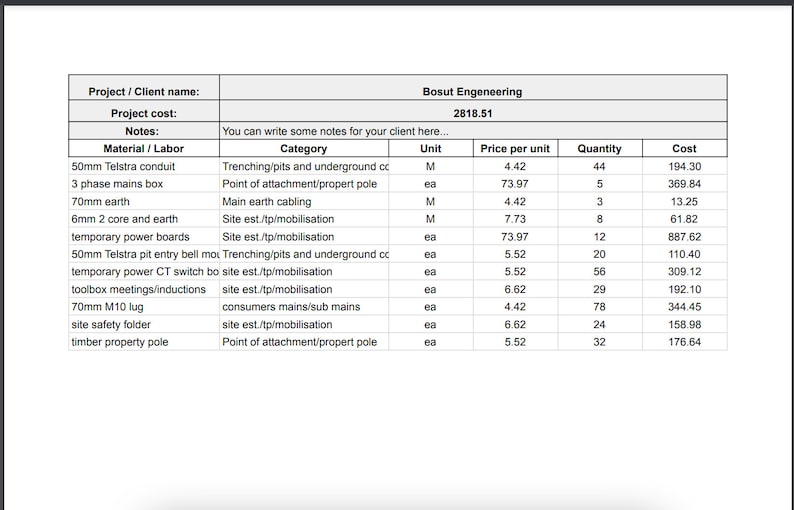Screen dimensions: 794x510
Task: Click the Bosut Engeneering client name cell
Action: coord(473,88)
